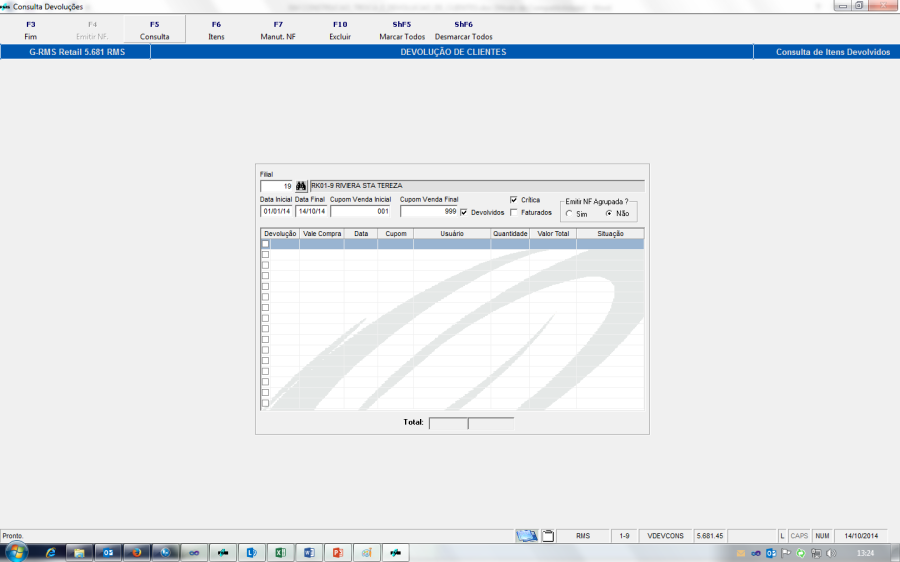The height and width of the screenshot is (562, 900).
Task: Click the Vale Compra column header
Action: 322,234
